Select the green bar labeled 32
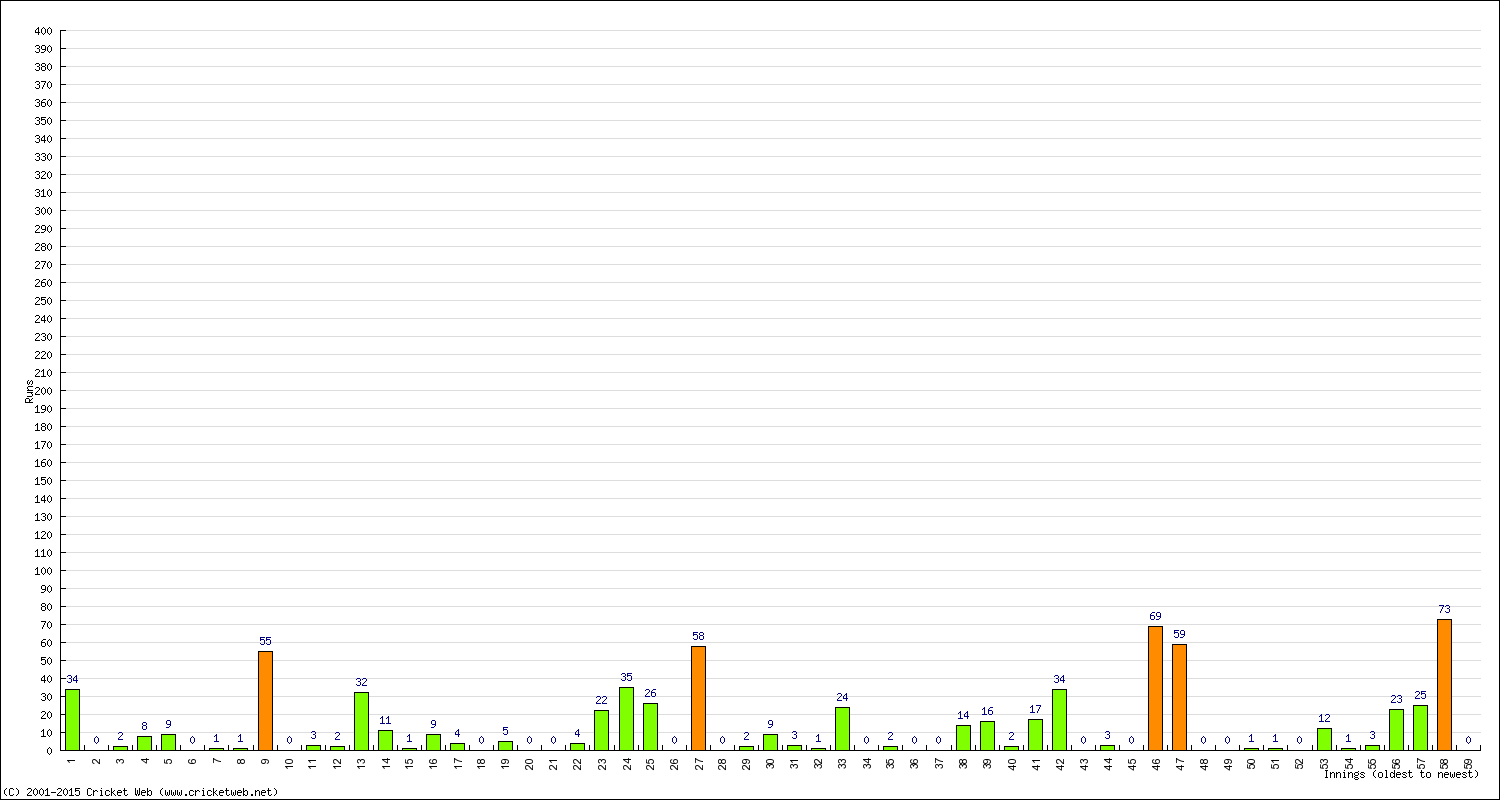The width and height of the screenshot is (1500, 800). click(x=361, y=721)
